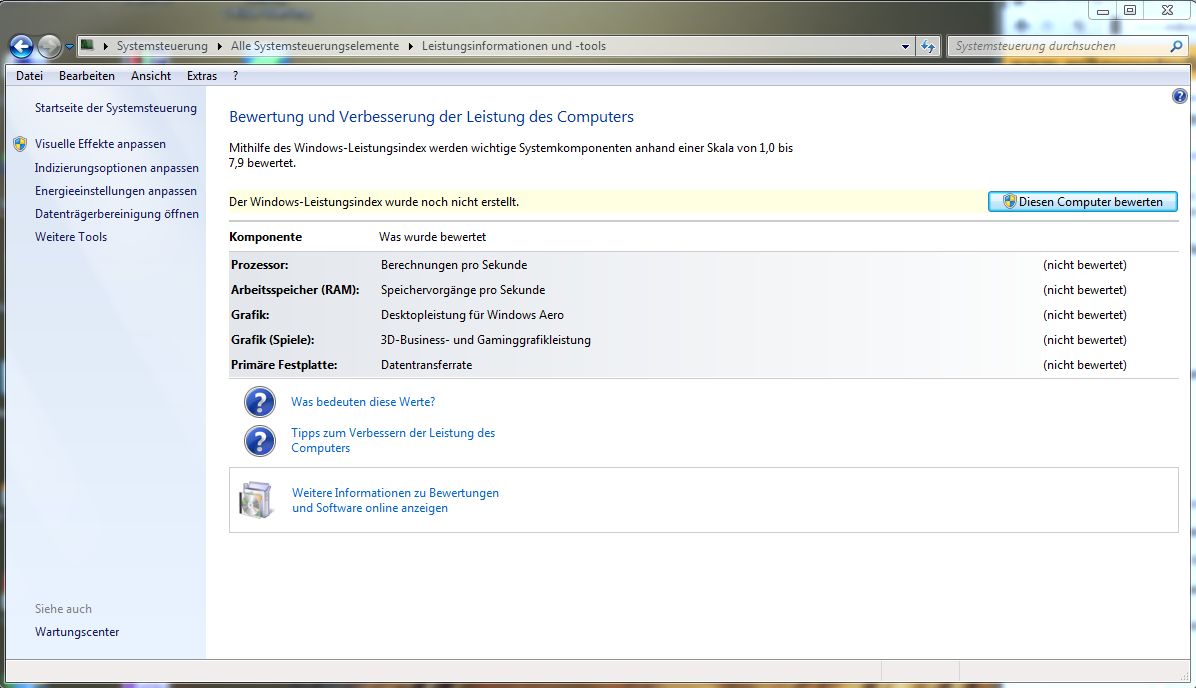This screenshot has width=1196, height=688.
Task: Maximize the Control Panel window
Action: pyautogui.click(x=1130, y=11)
